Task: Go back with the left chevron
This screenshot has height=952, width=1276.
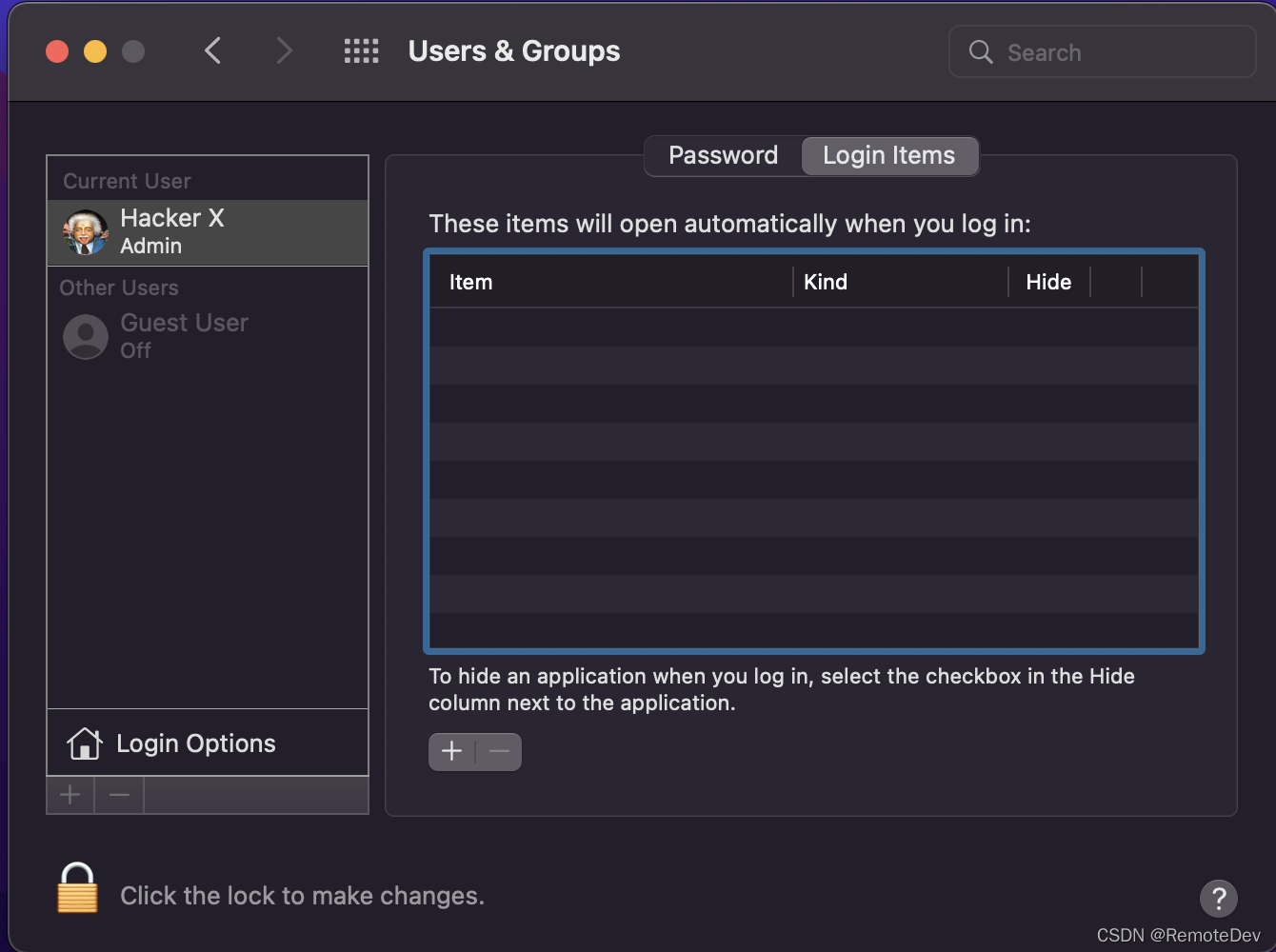Action: pos(213,51)
